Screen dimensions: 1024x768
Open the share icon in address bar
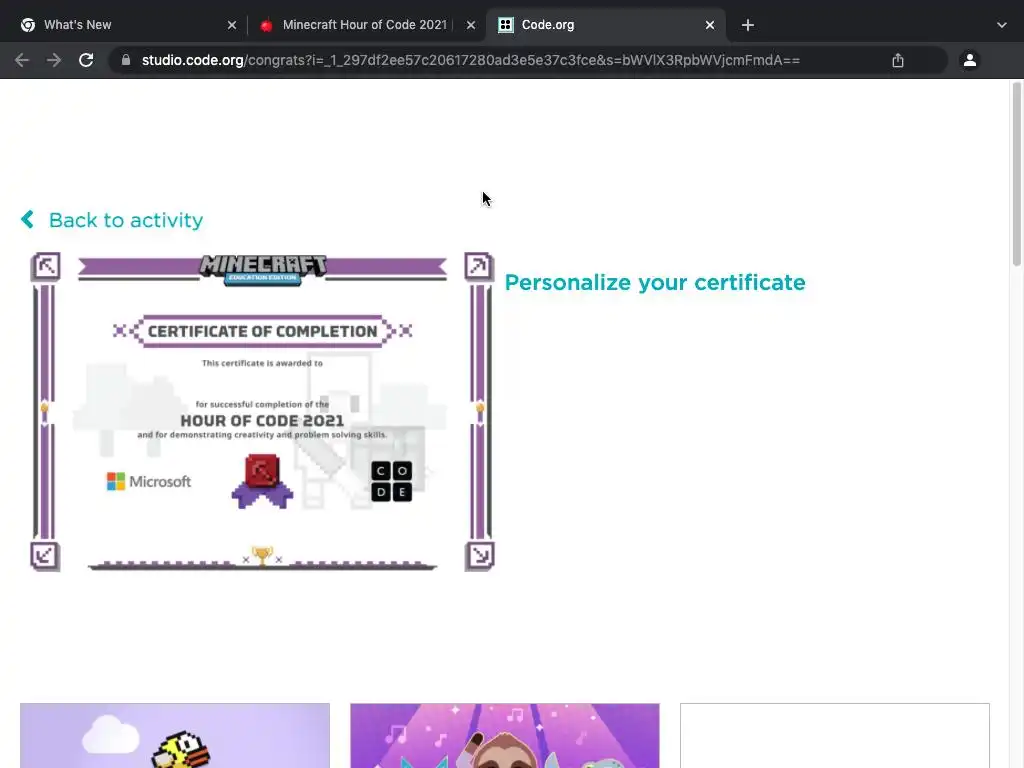pos(898,60)
